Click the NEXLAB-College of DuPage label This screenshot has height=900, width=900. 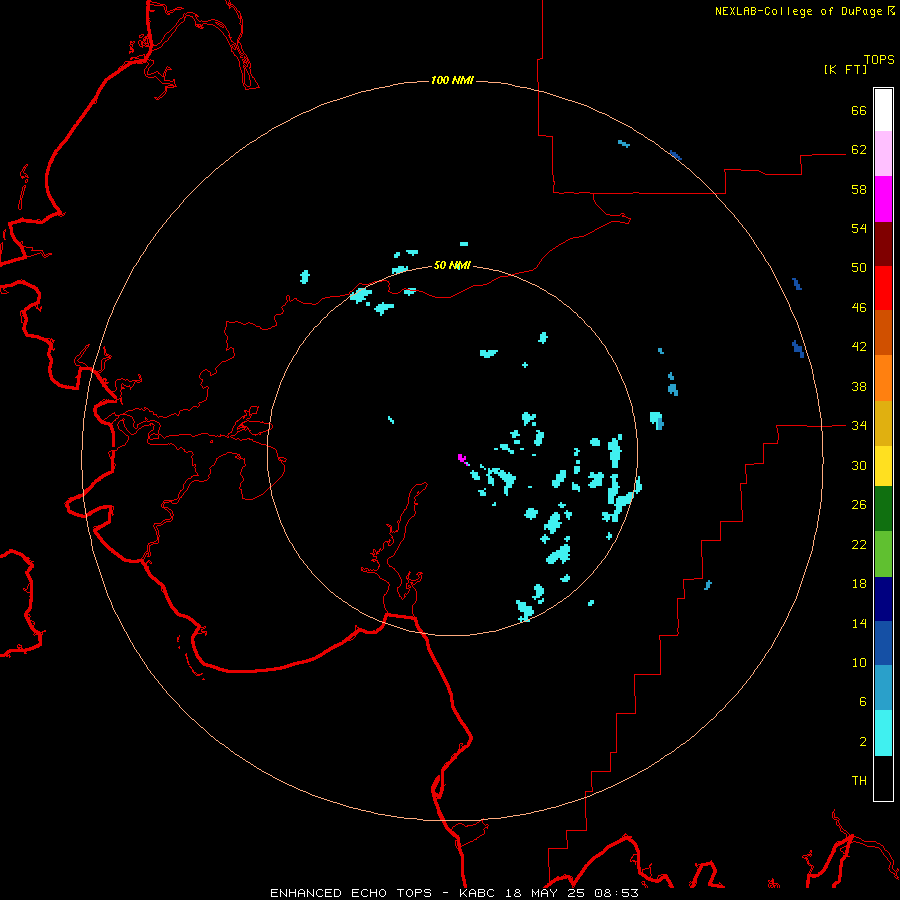[798, 11]
